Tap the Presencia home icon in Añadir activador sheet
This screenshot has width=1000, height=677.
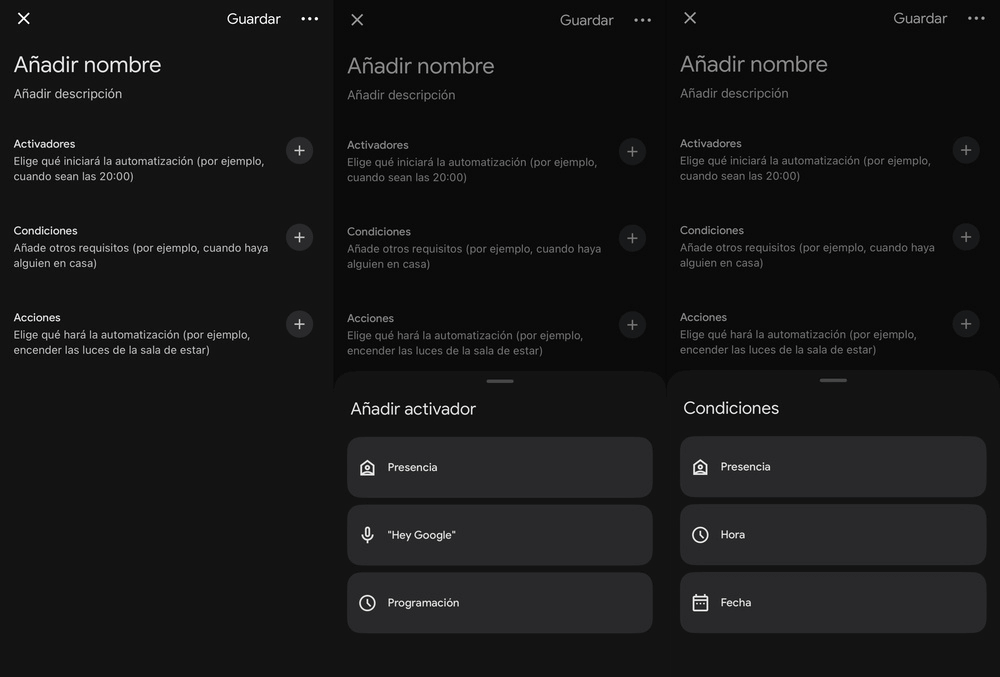click(x=367, y=467)
